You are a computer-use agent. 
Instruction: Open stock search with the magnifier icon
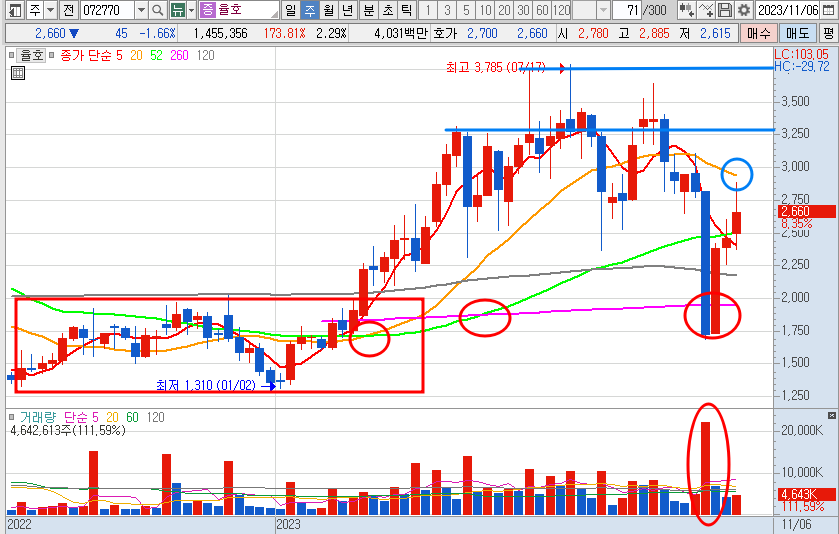[x=157, y=10]
